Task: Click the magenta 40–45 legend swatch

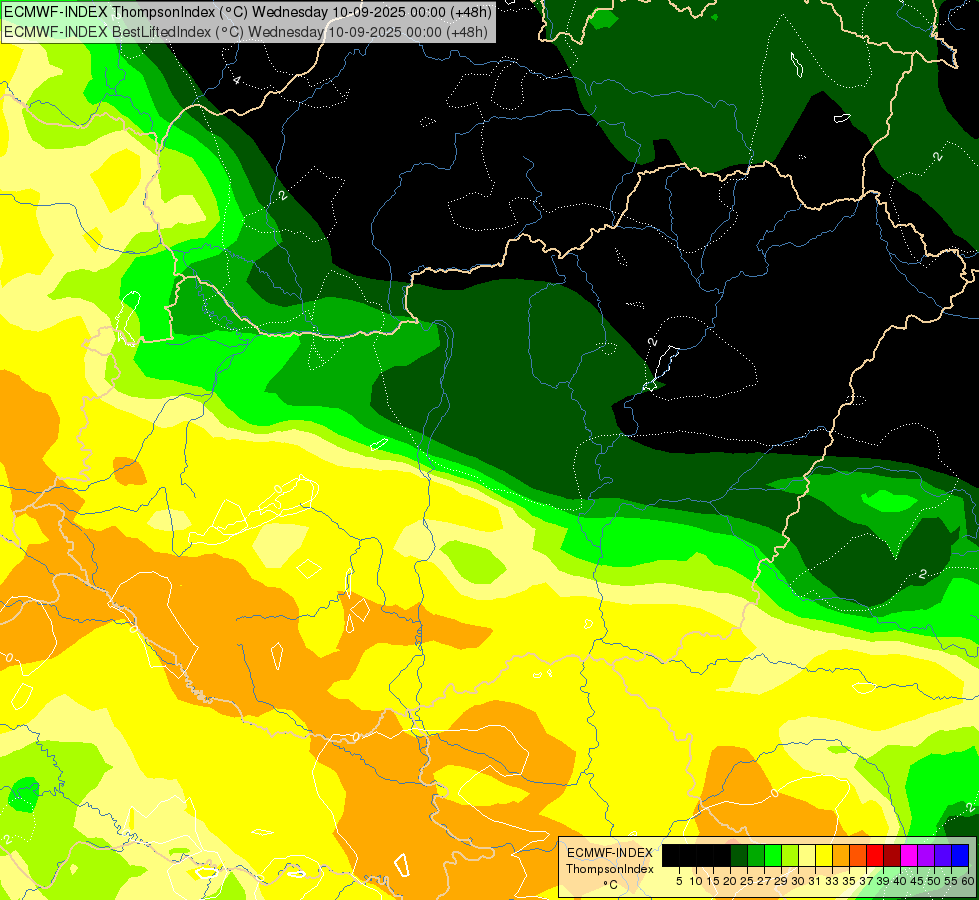Action: click(x=909, y=855)
